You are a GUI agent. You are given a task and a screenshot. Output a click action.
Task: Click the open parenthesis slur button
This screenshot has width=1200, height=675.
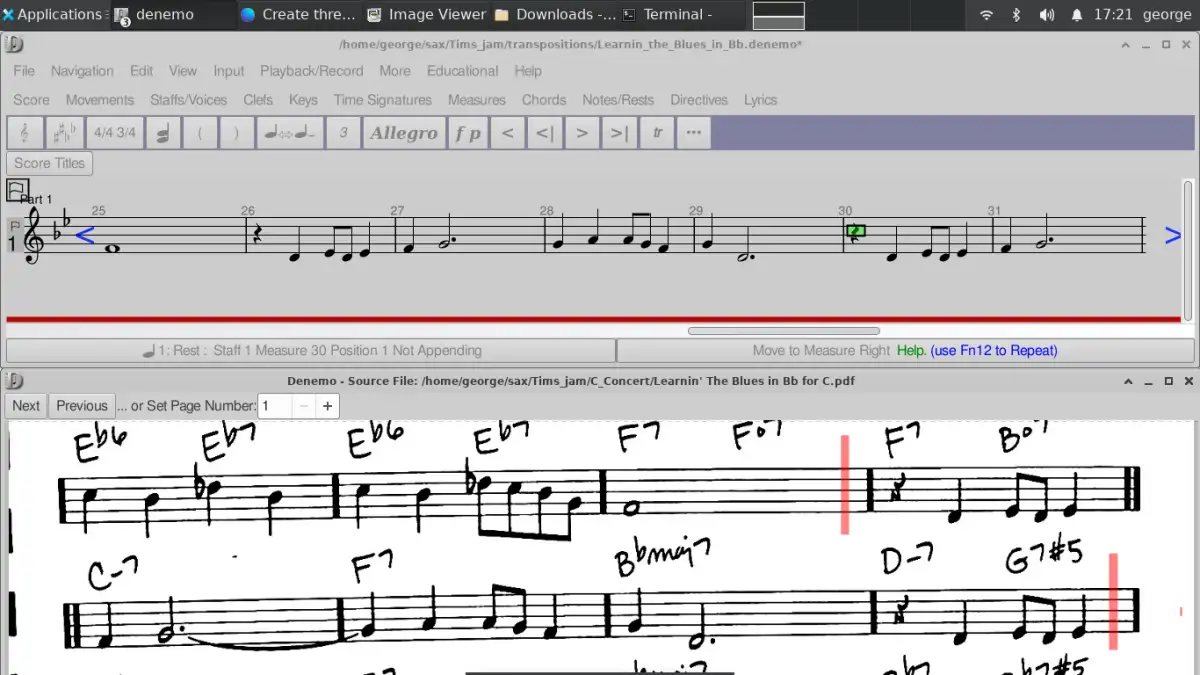(x=200, y=133)
